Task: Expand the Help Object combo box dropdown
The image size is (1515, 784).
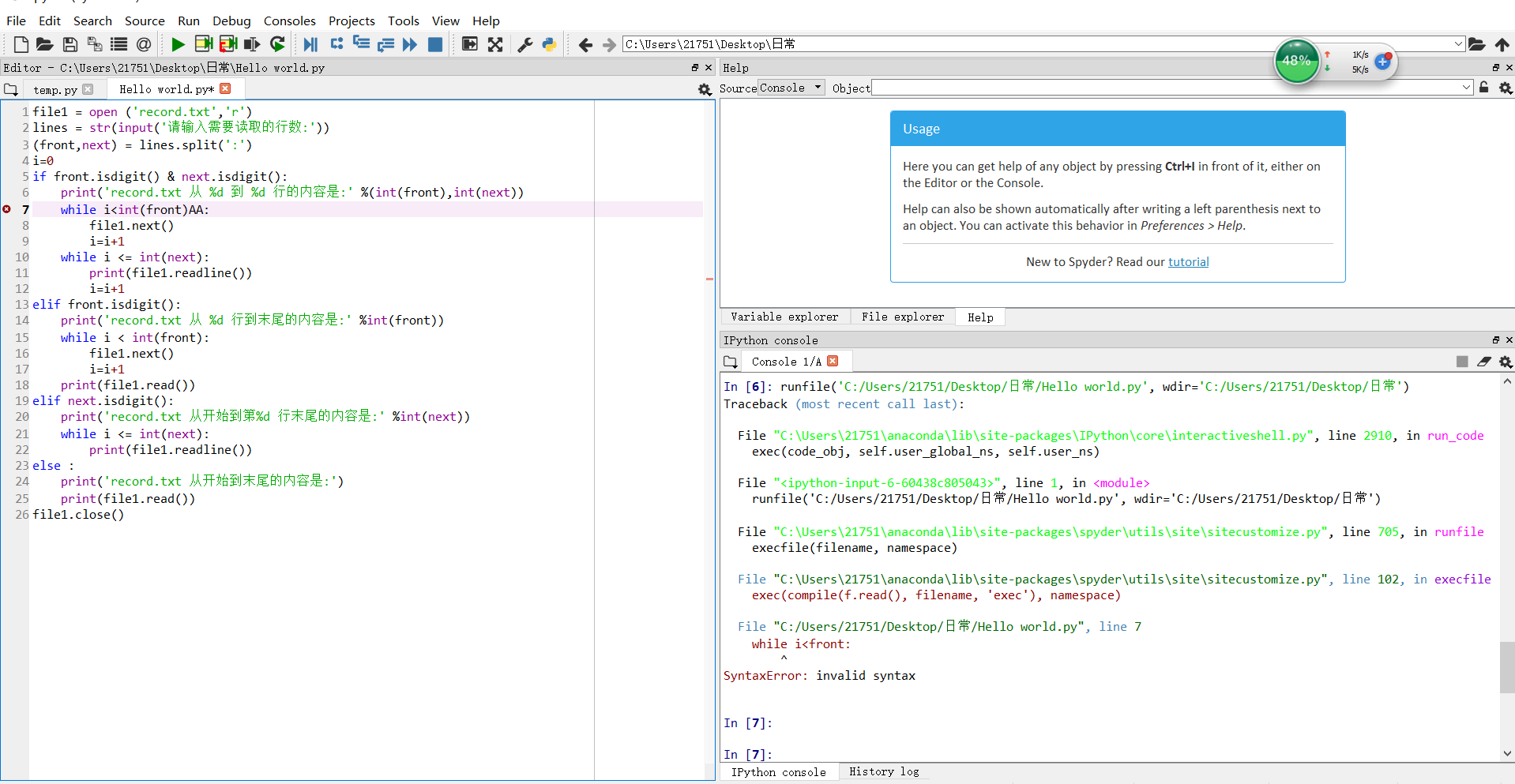Action: click(1466, 88)
